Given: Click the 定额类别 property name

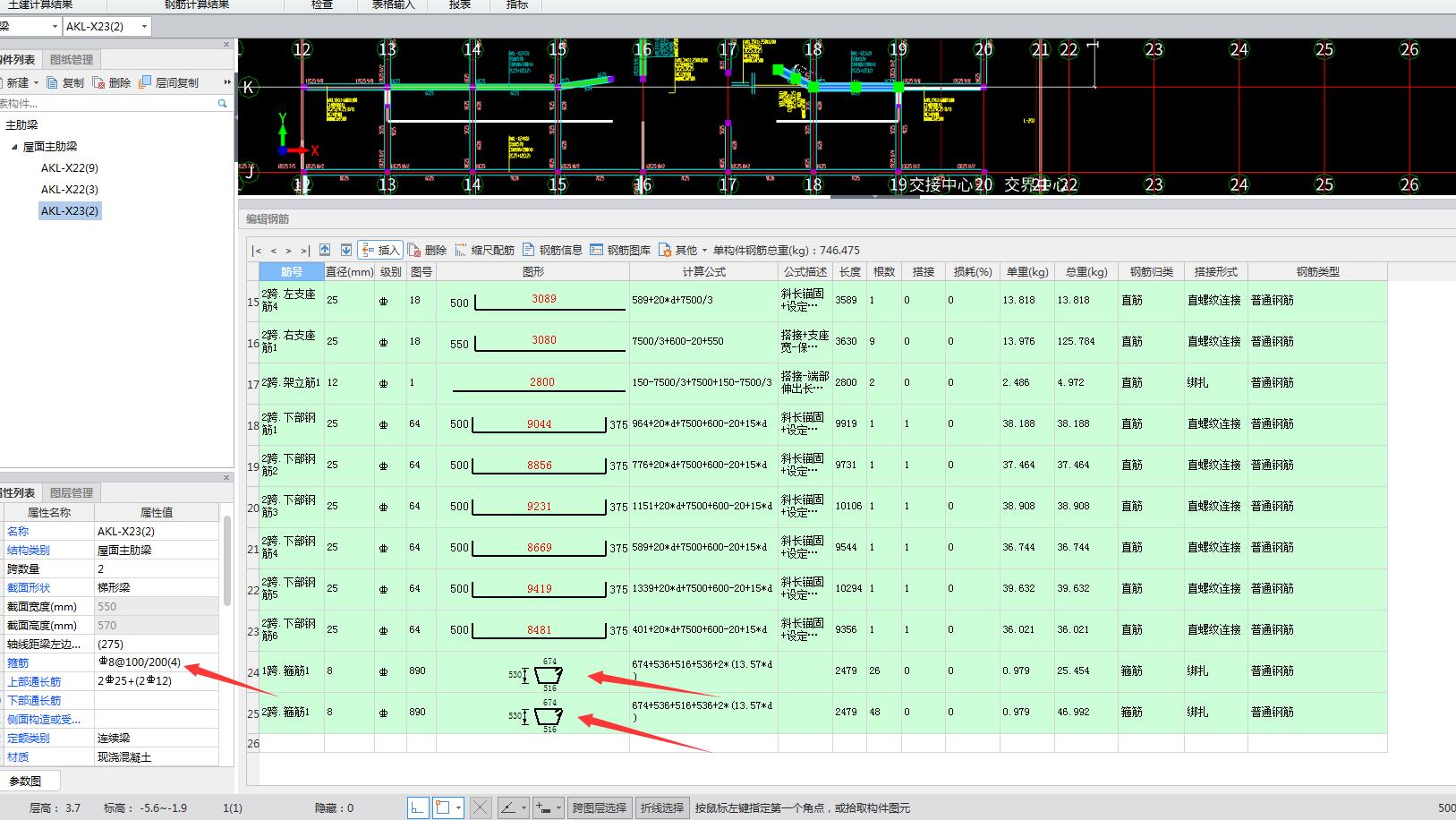Looking at the screenshot, I should (x=29, y=739).
